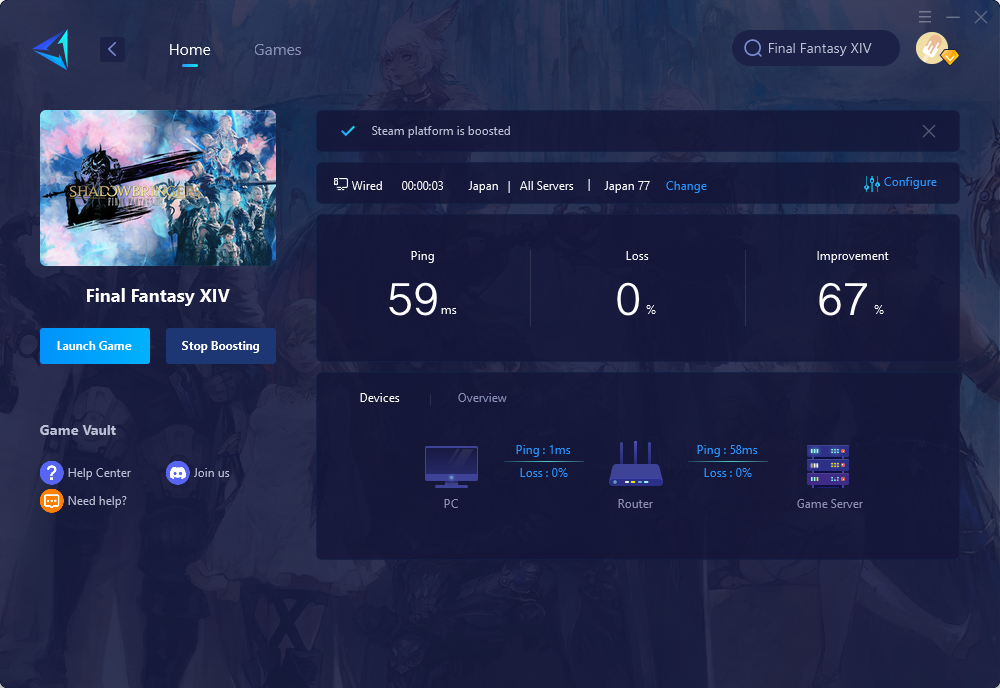
Task: Click the Router icon
Action: 636,464
